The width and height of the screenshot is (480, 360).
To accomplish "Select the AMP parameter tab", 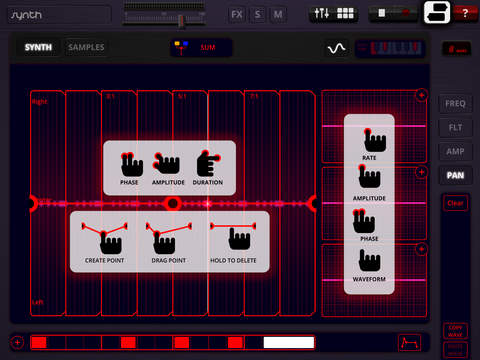I will pos(455,152).
